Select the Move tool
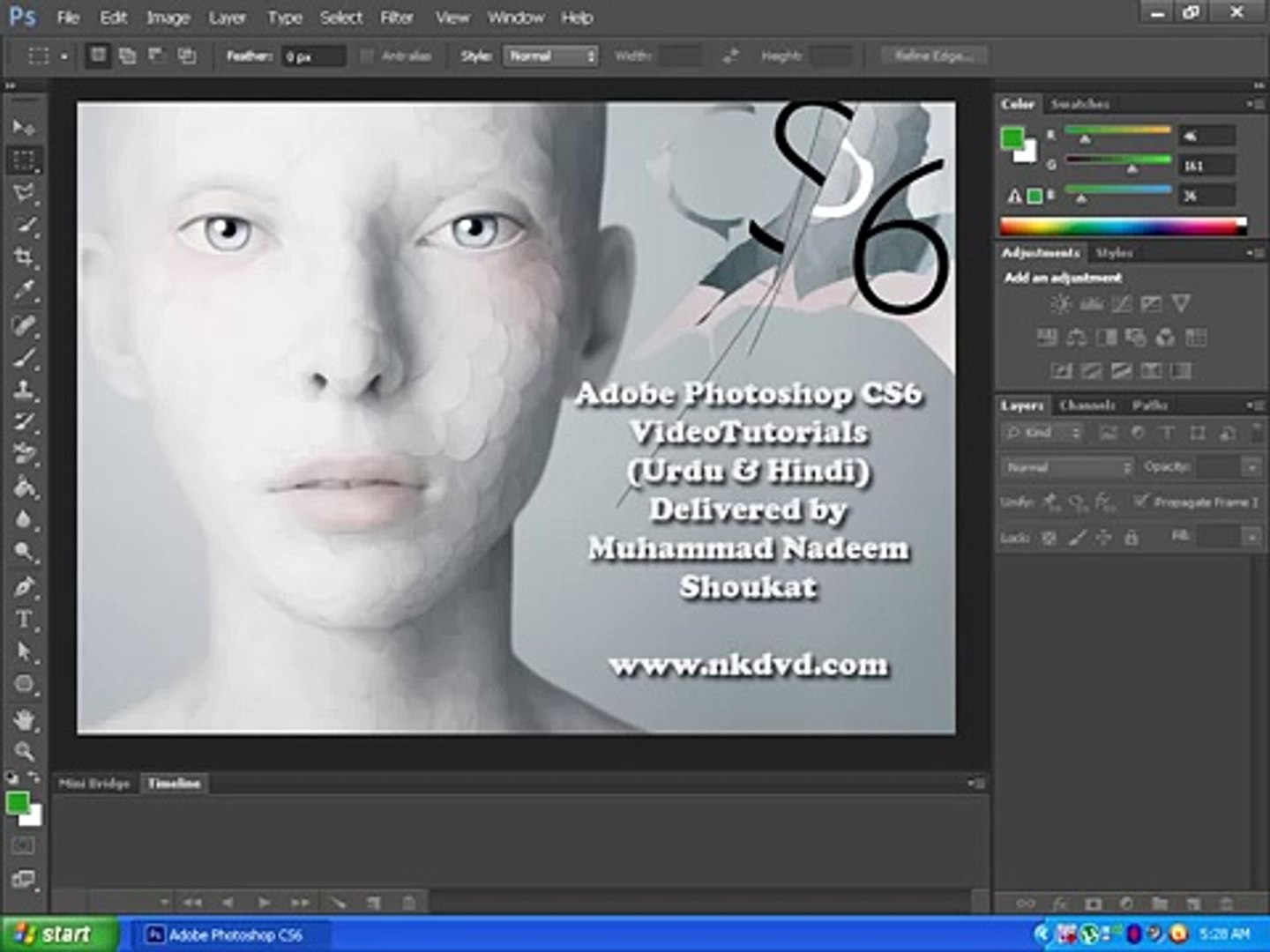 (x=23, y=128)
